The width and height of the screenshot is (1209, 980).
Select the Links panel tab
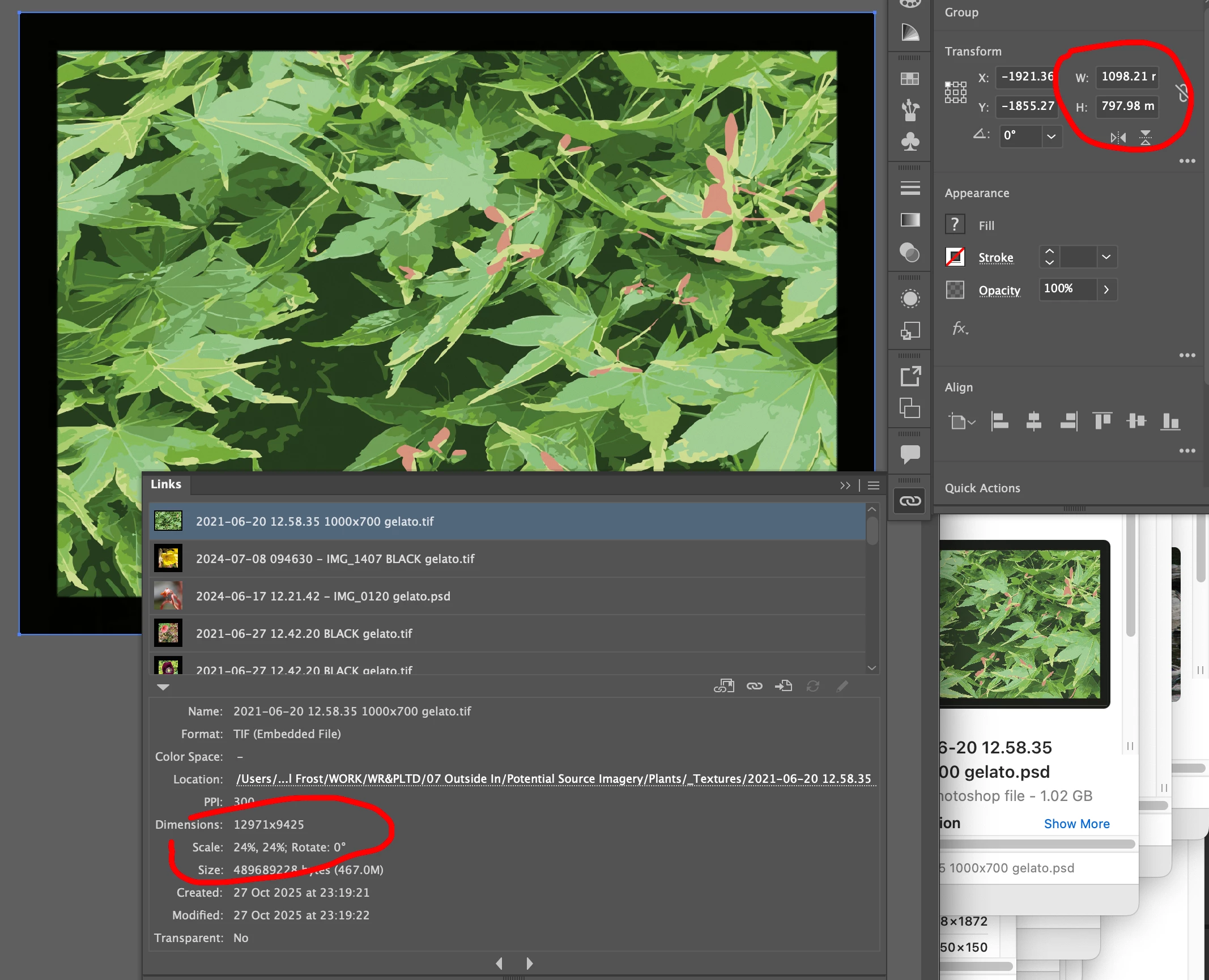point(166,484)
